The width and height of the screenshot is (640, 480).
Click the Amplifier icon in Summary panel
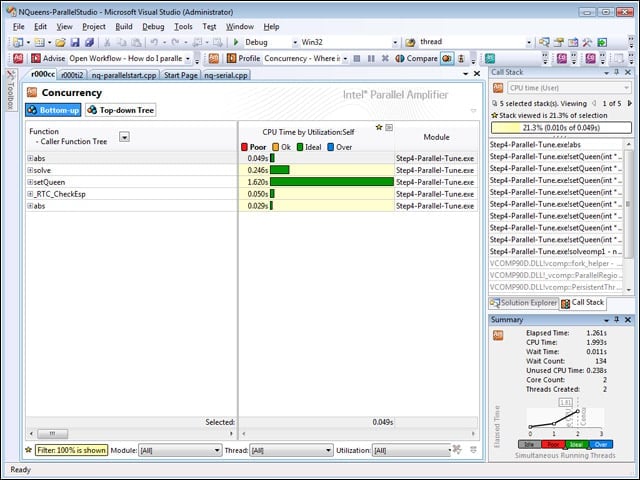pos(498,335)
